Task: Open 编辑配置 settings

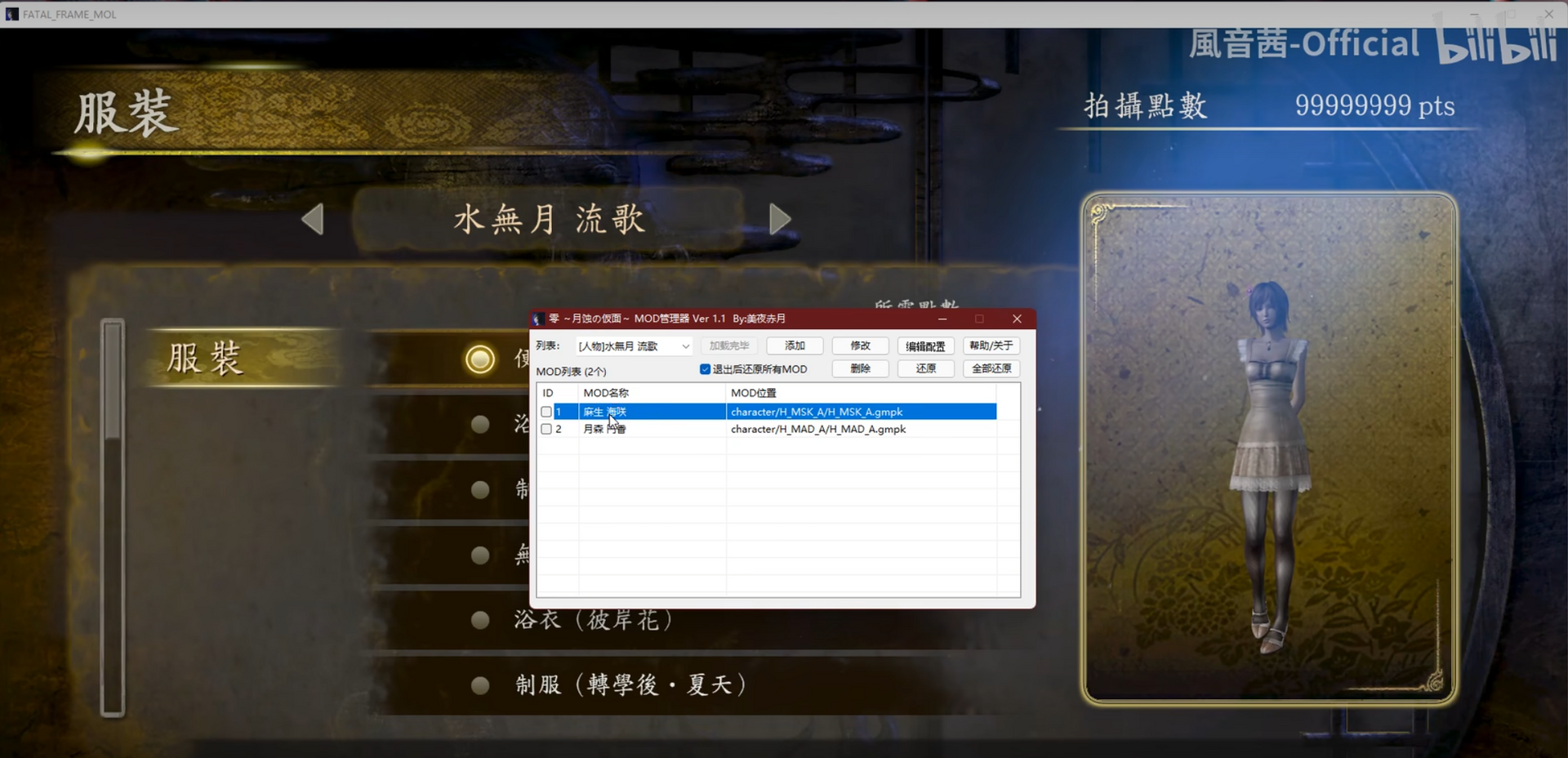Action: 925,346
